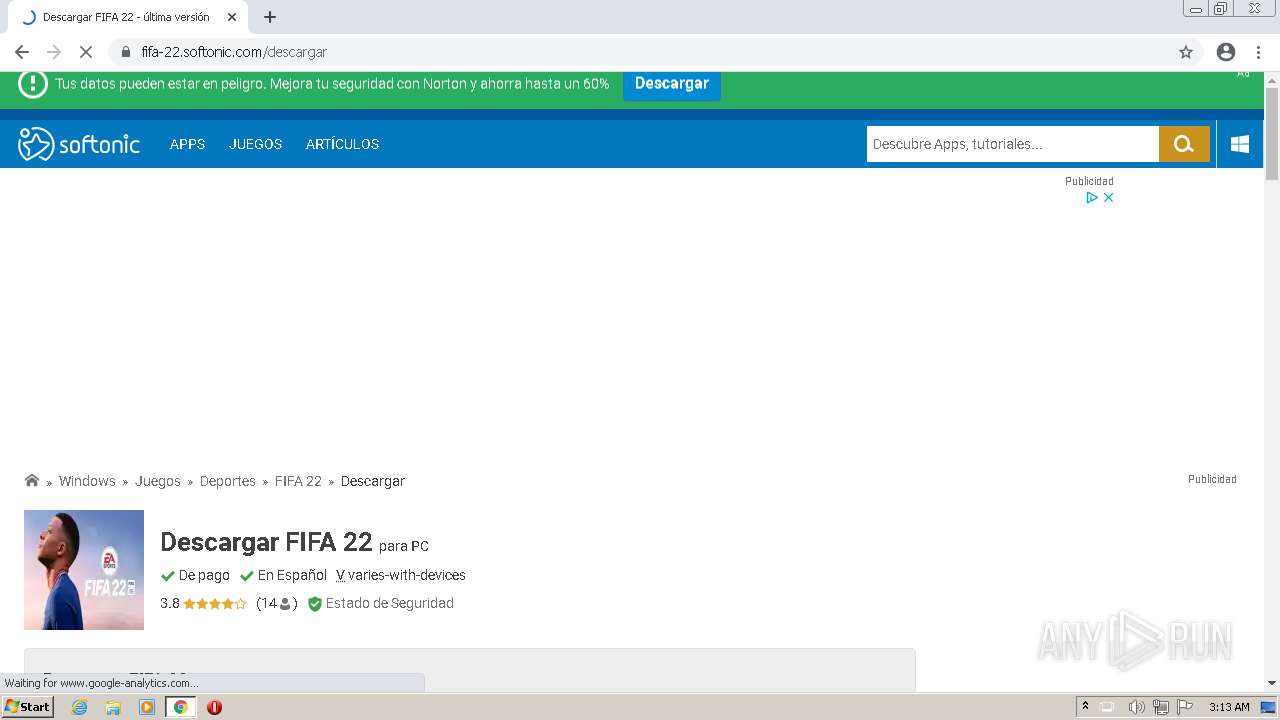Open the JUEGOS menu

[255, 144]
